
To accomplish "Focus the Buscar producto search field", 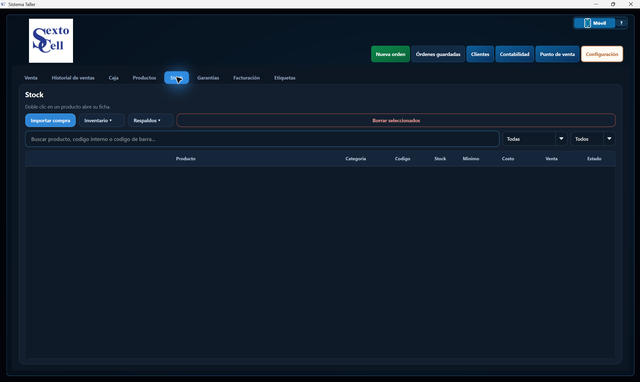I will (262, 139).
